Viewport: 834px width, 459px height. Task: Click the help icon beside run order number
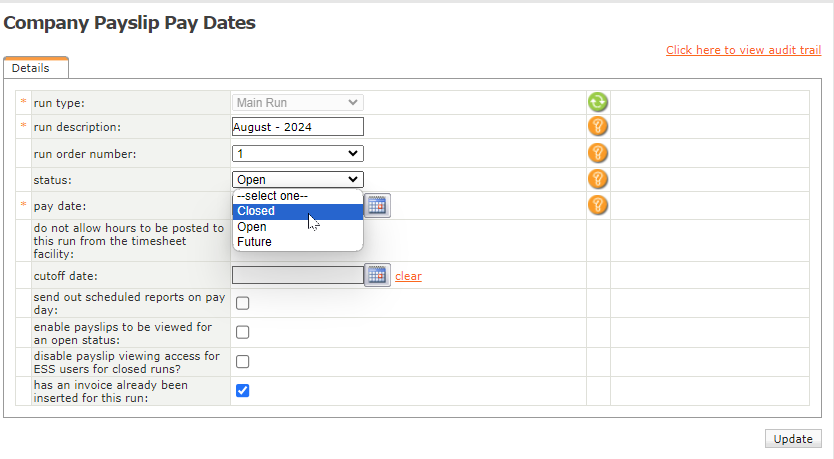click(x=597, y=153)
